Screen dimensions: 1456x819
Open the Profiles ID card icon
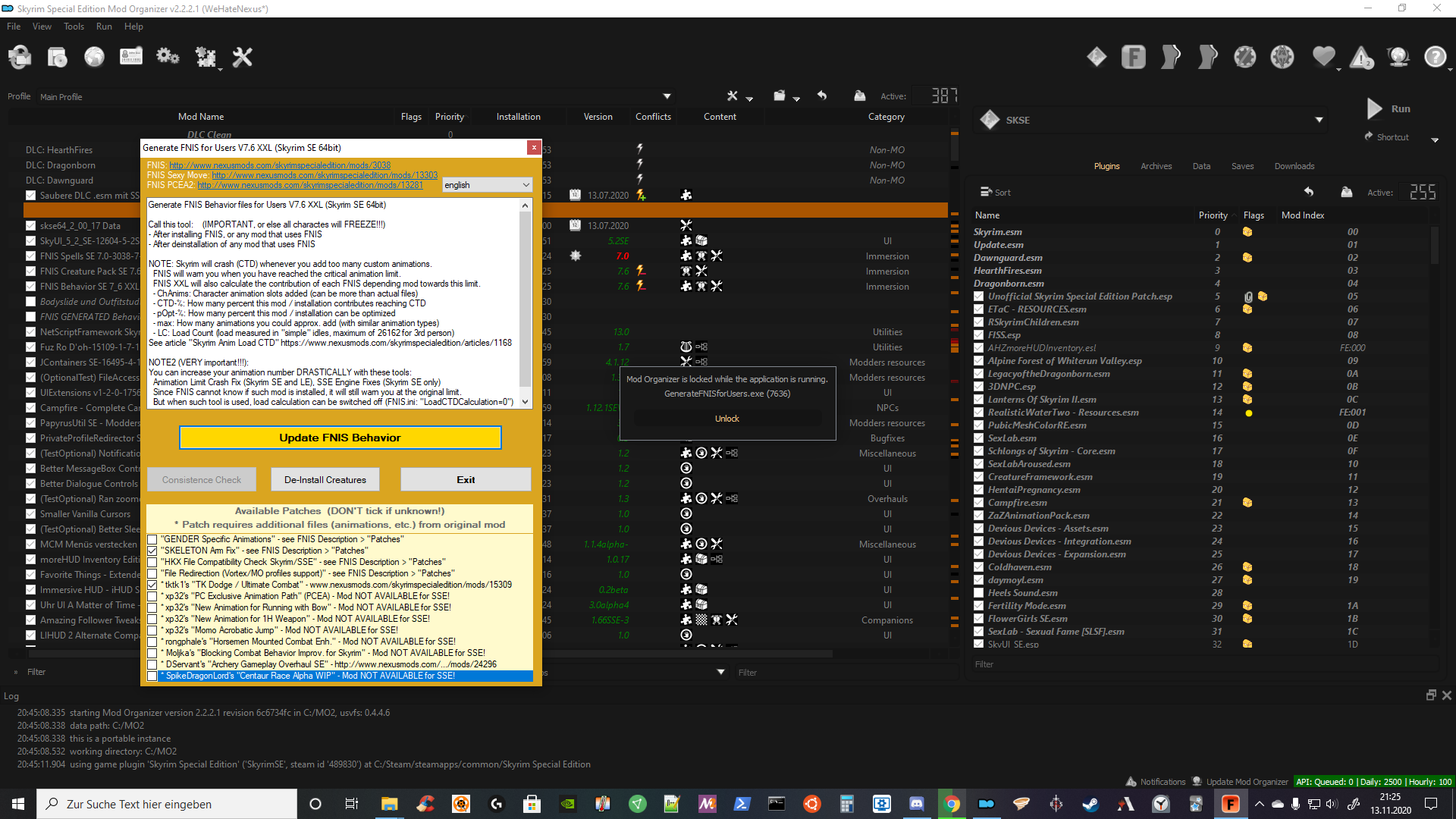tap(131, 57)
